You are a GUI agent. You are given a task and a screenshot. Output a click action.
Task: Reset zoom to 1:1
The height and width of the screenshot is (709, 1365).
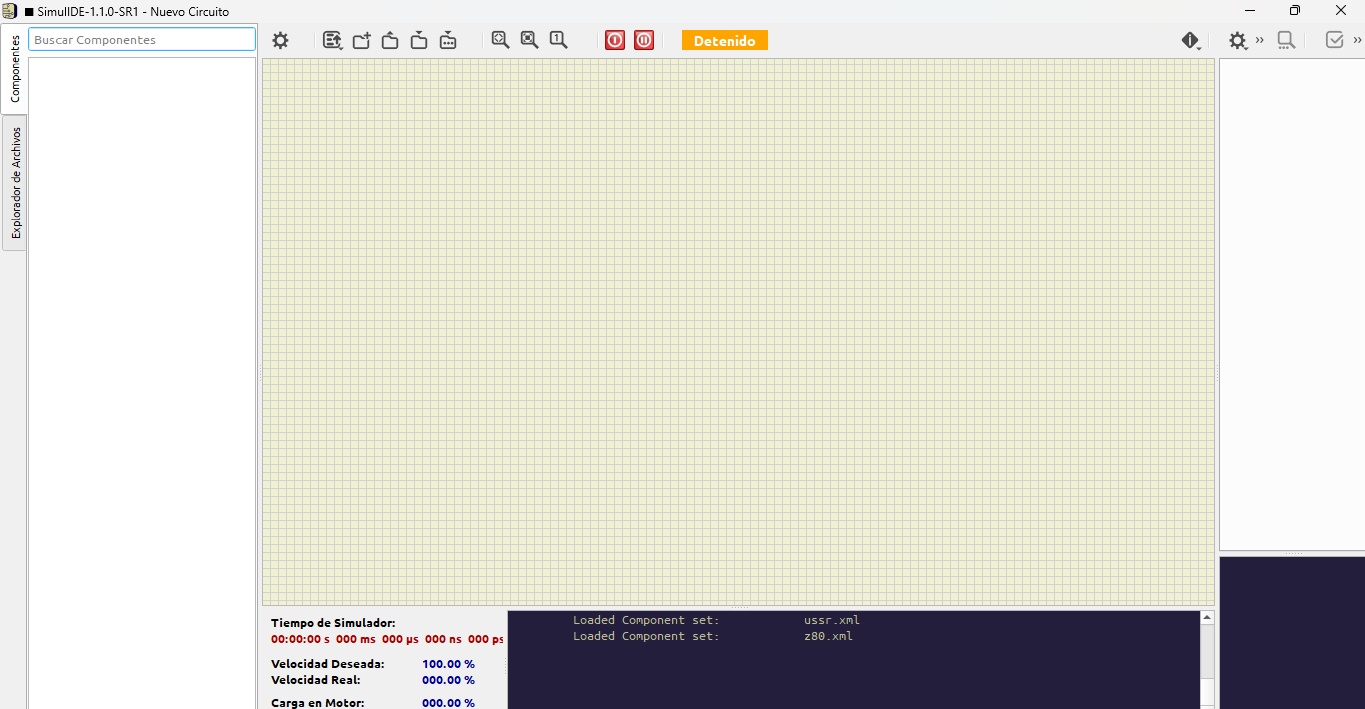click(559, 40)
